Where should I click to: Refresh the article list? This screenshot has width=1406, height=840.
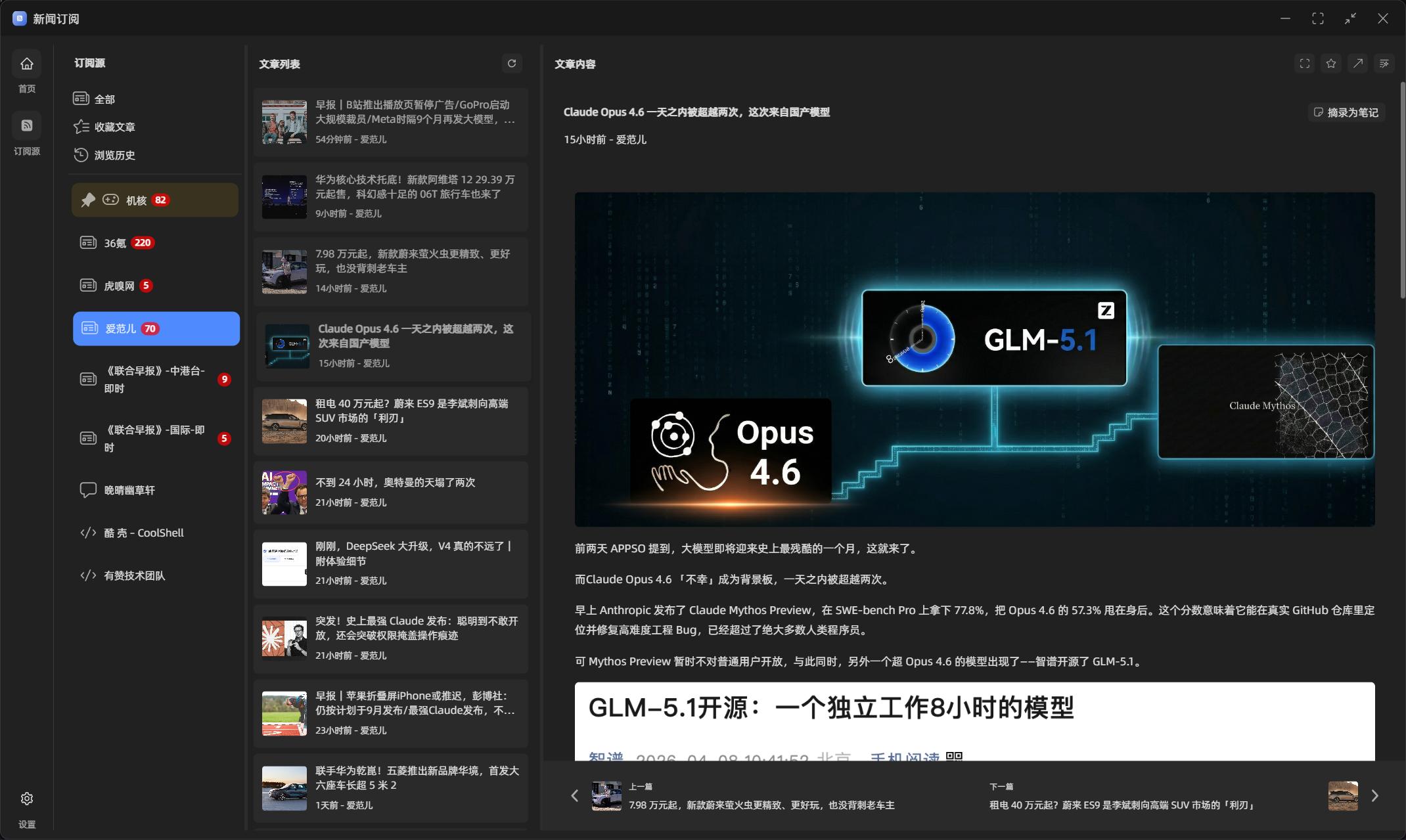(512, 63)
